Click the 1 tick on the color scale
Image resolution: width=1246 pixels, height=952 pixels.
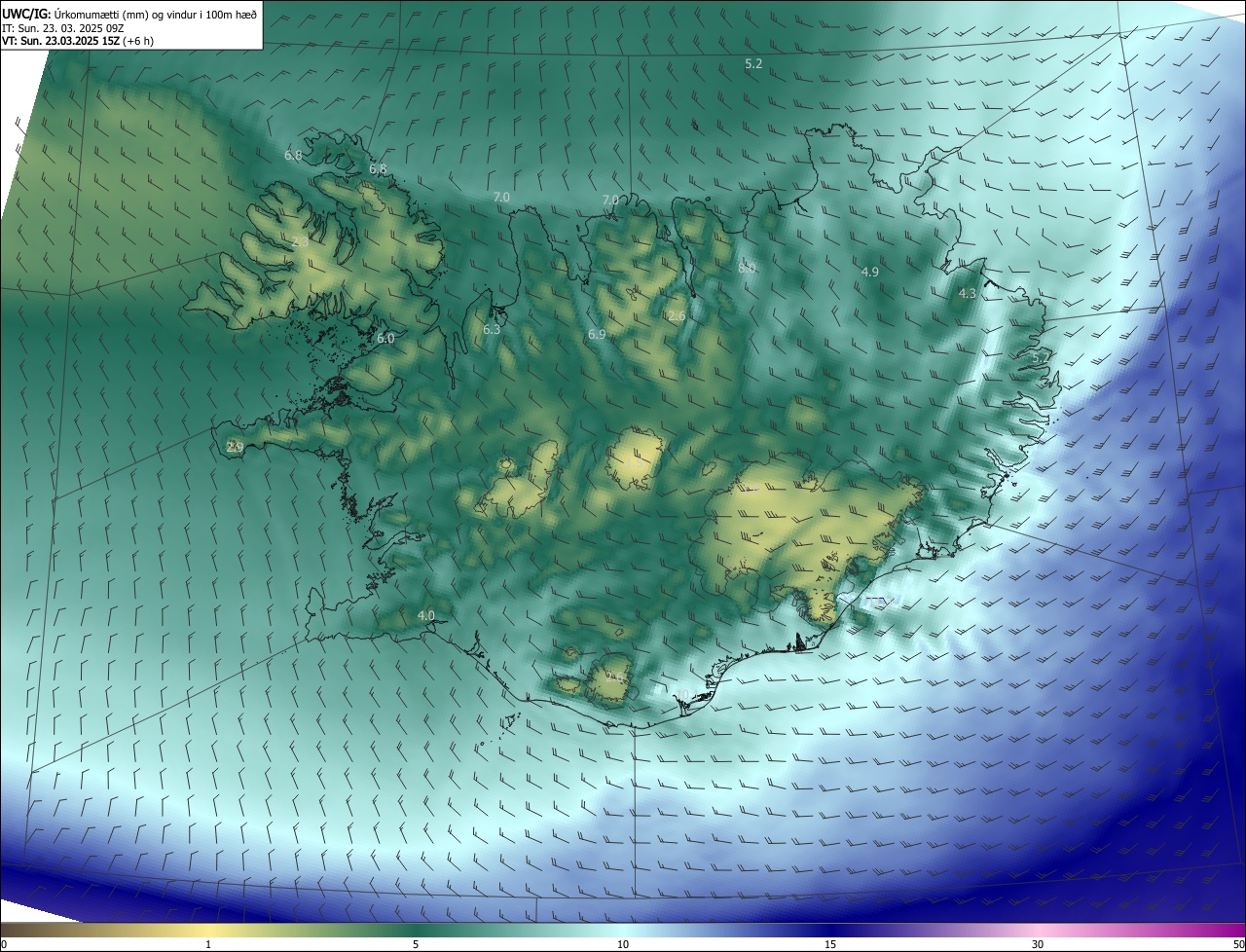click(x=208, y=944)
